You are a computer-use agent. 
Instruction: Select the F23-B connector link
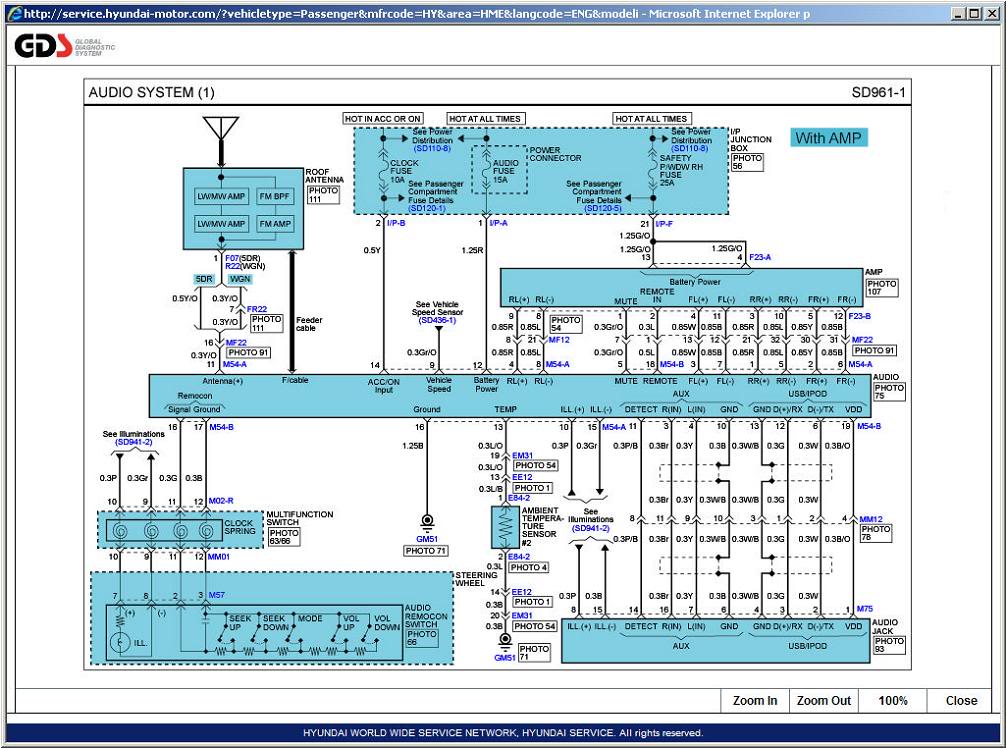(860, 316)
